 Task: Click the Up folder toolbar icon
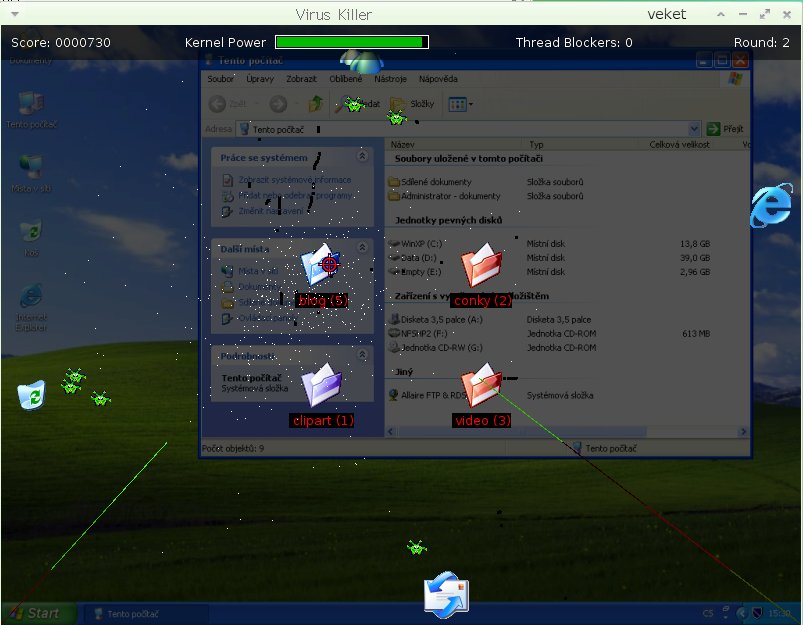pyautogui.click(x=315, y=103)
